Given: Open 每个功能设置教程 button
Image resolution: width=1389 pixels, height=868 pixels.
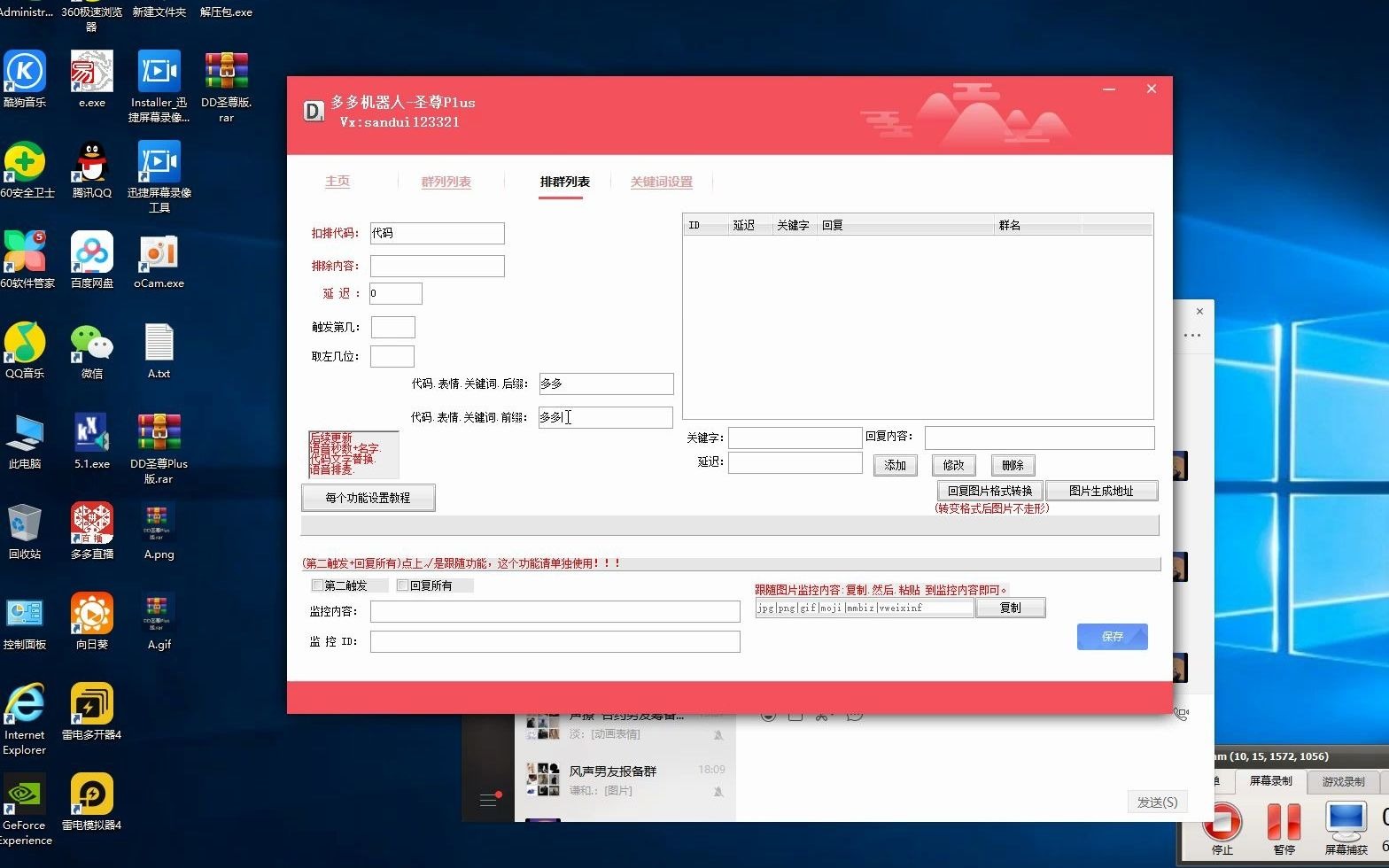Looking at the screenshot, I should pos(368,498).
